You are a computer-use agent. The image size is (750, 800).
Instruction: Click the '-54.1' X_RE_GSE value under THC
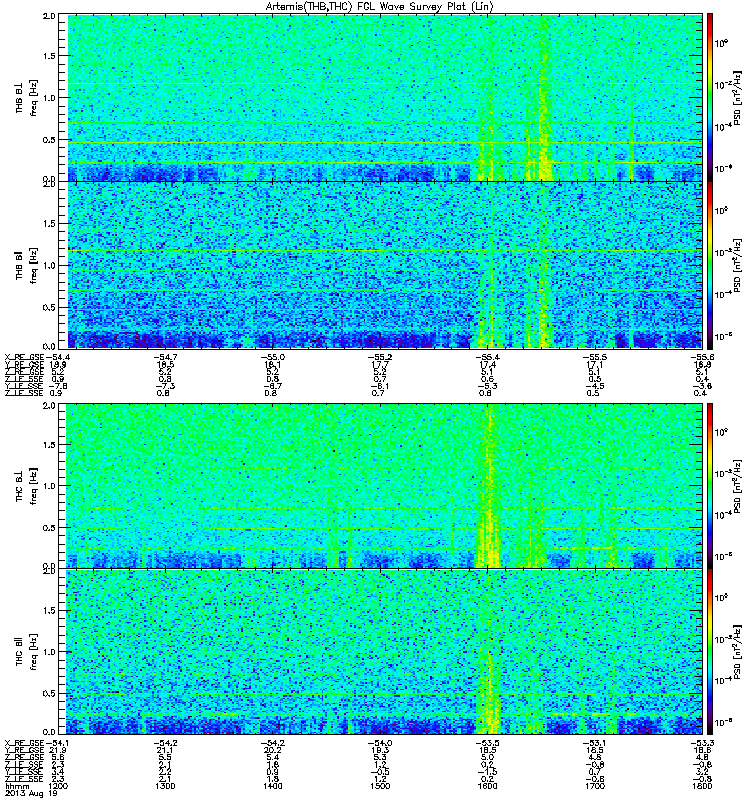click(x=58, y=743)
